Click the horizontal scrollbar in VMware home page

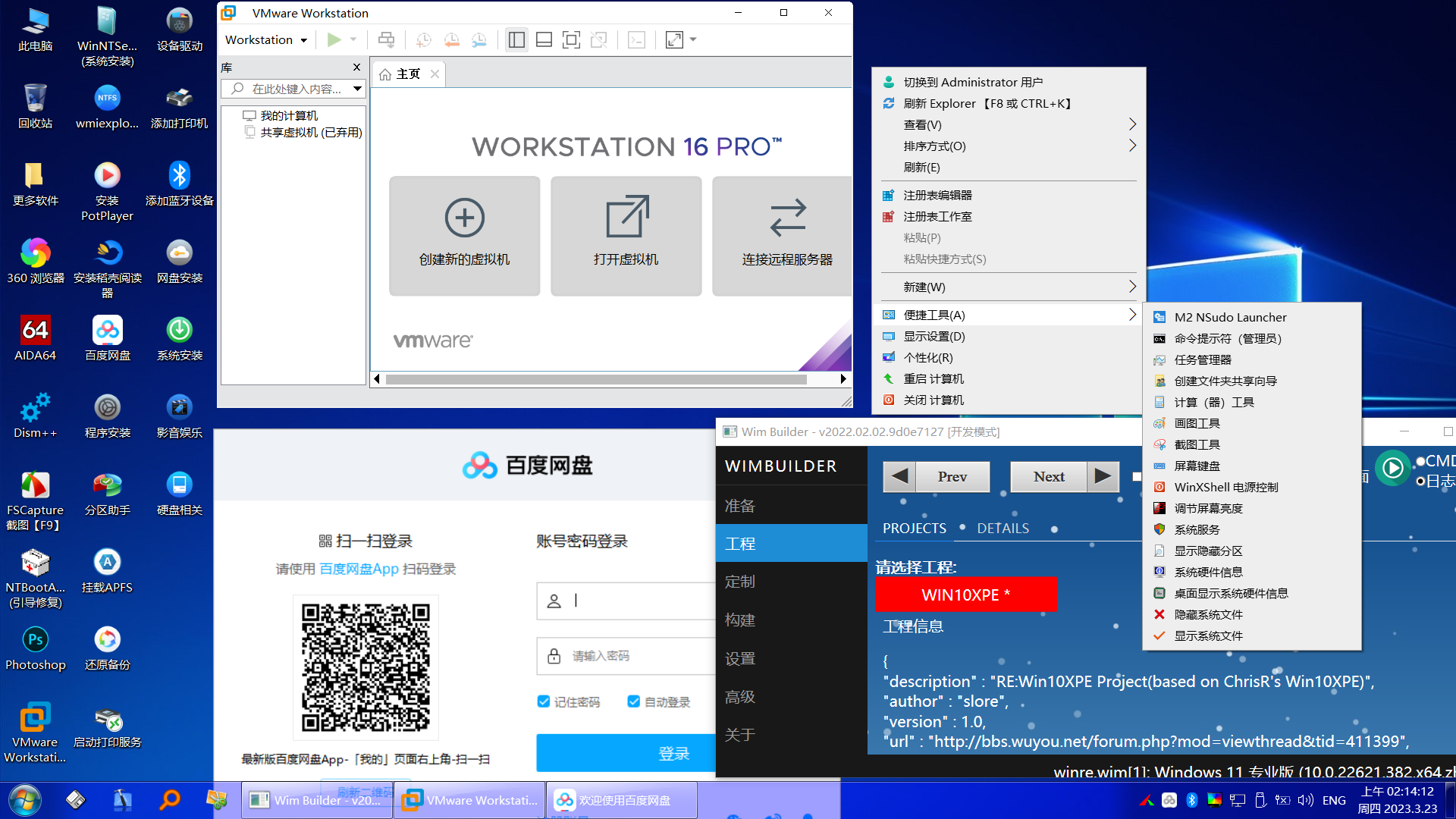(x=596, y=378)
